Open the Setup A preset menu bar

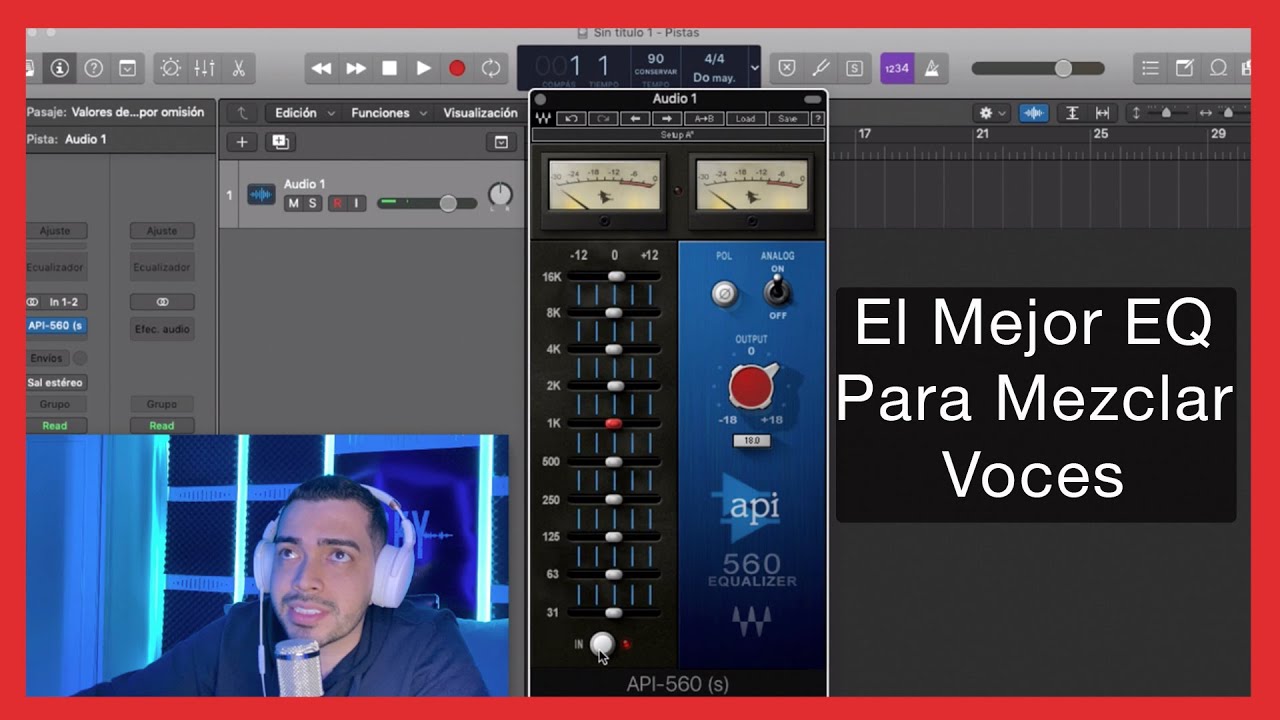(x=678, y=134)
